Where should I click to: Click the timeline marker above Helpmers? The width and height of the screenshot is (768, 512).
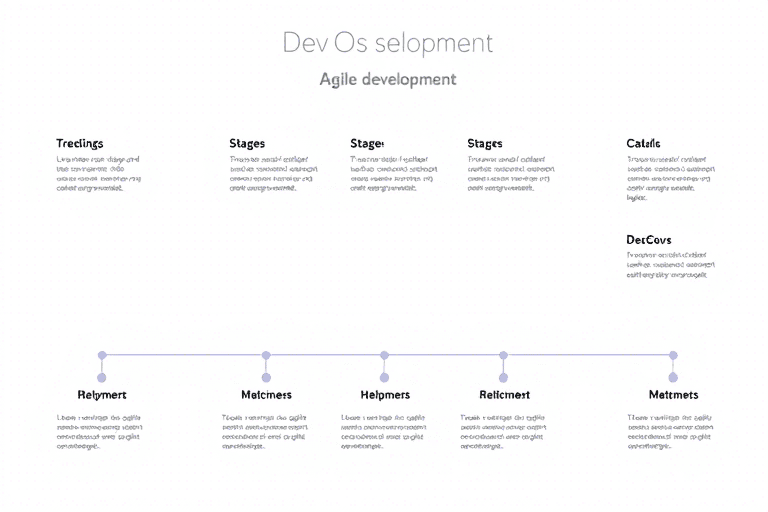[x=384, y=355]
